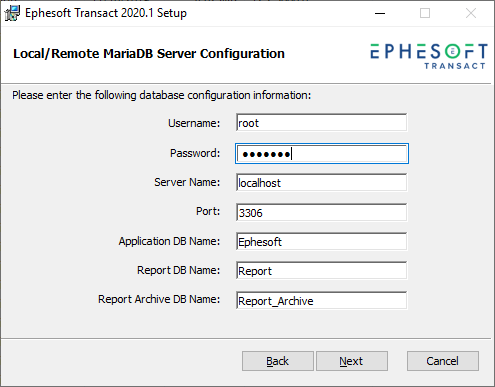
Task: Focus the Report Archive DB Name field
Action: (x=322, y=301)
